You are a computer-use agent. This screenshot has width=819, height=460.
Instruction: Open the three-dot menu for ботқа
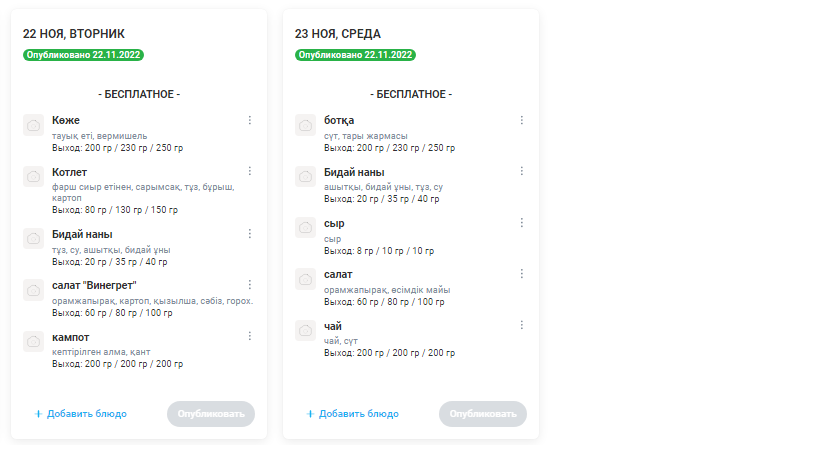(522, 120)
